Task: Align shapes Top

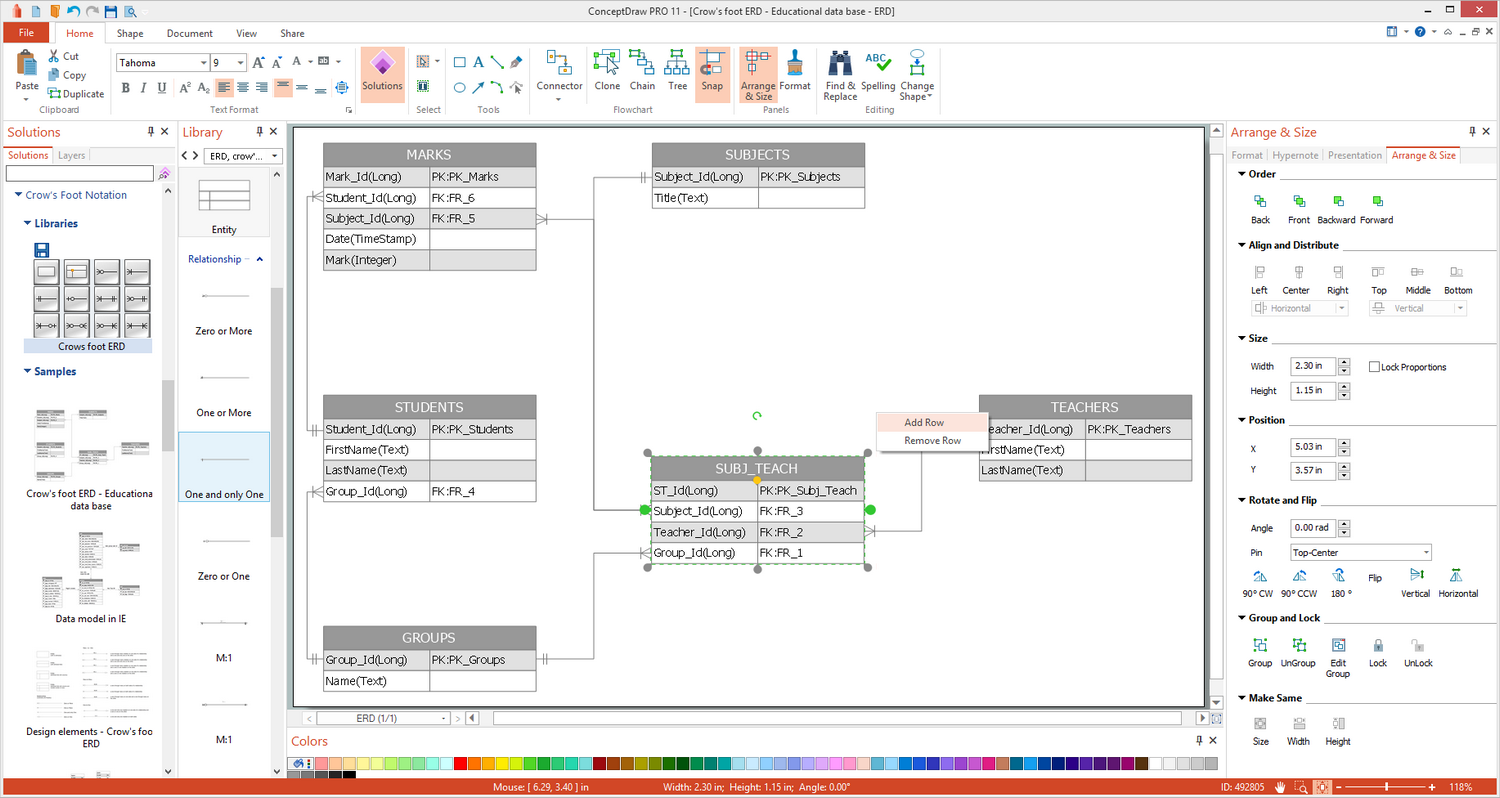Action: point(1379,280)
